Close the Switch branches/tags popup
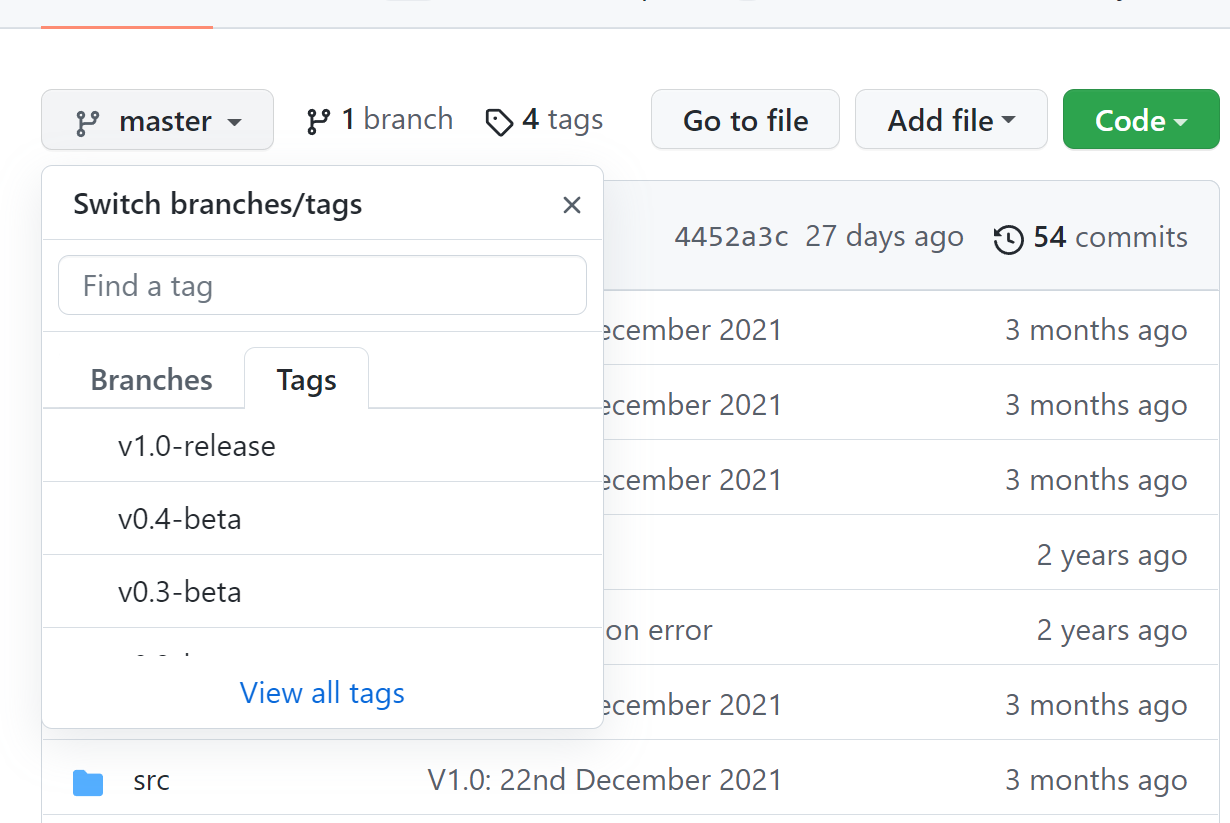The width and height of the screenshot is (1230, 823). click(572, 205)
